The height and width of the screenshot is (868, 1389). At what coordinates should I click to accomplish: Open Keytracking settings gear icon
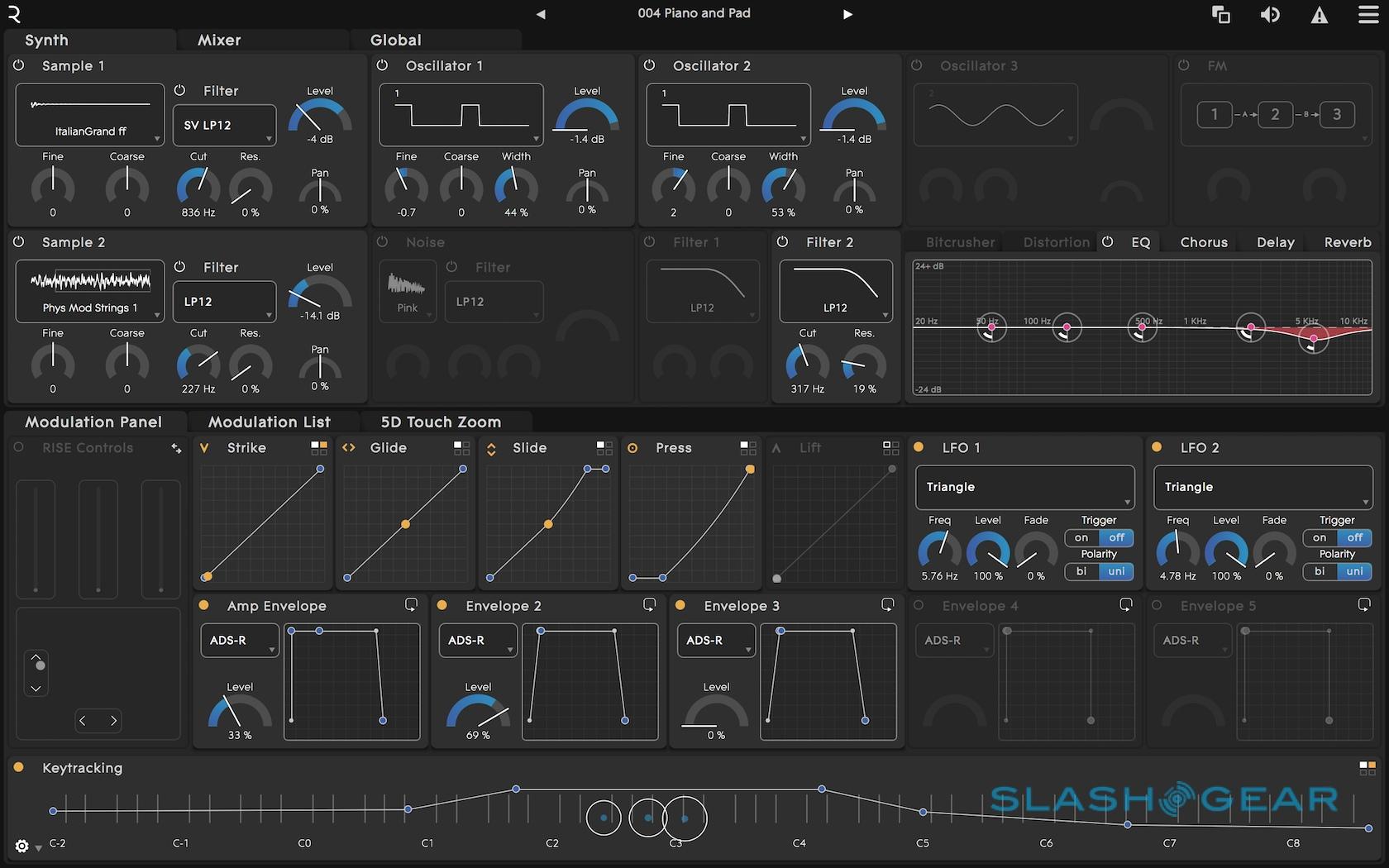tap(22, 847)
